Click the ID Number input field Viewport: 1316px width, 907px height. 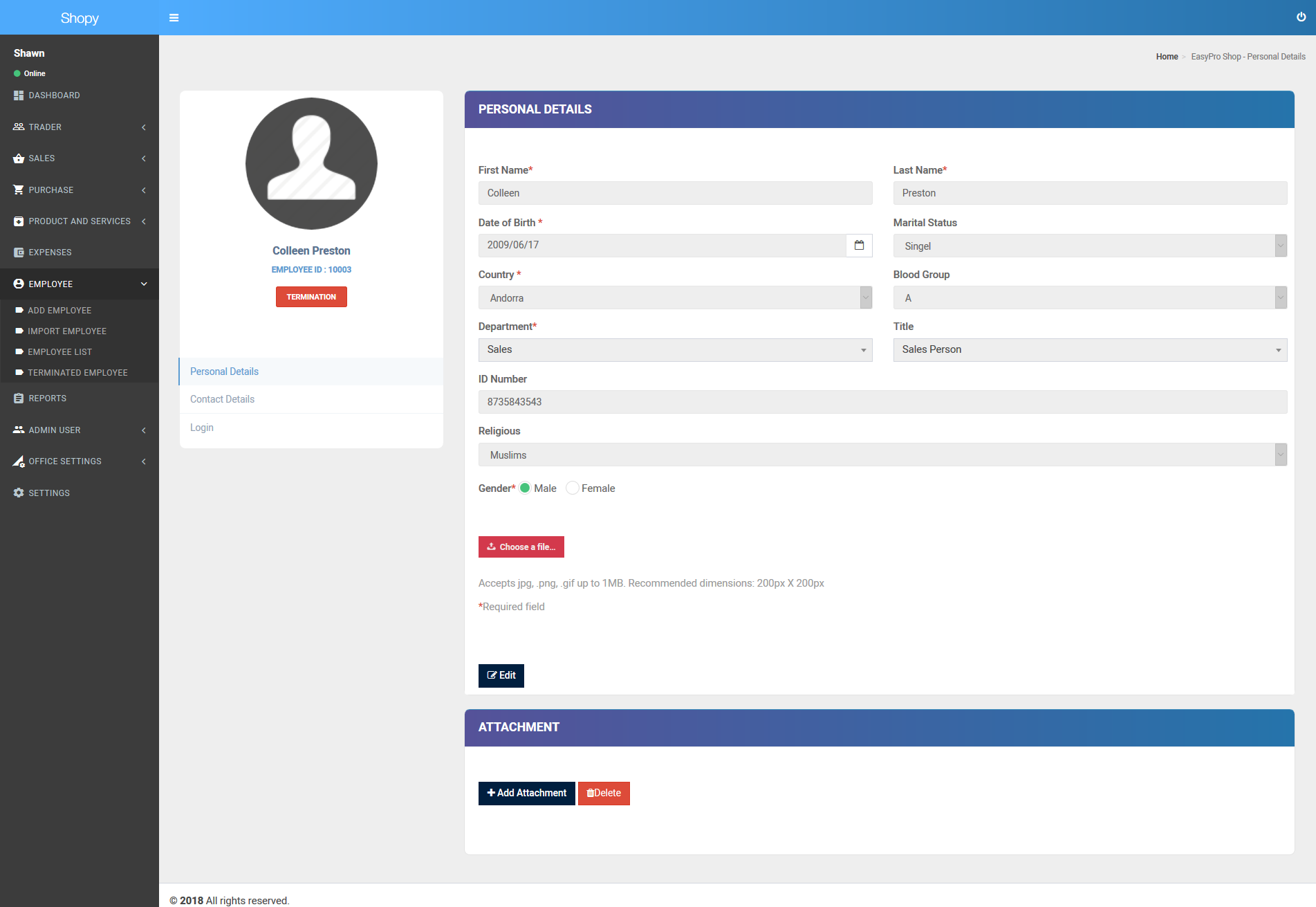tap(882, 402)
